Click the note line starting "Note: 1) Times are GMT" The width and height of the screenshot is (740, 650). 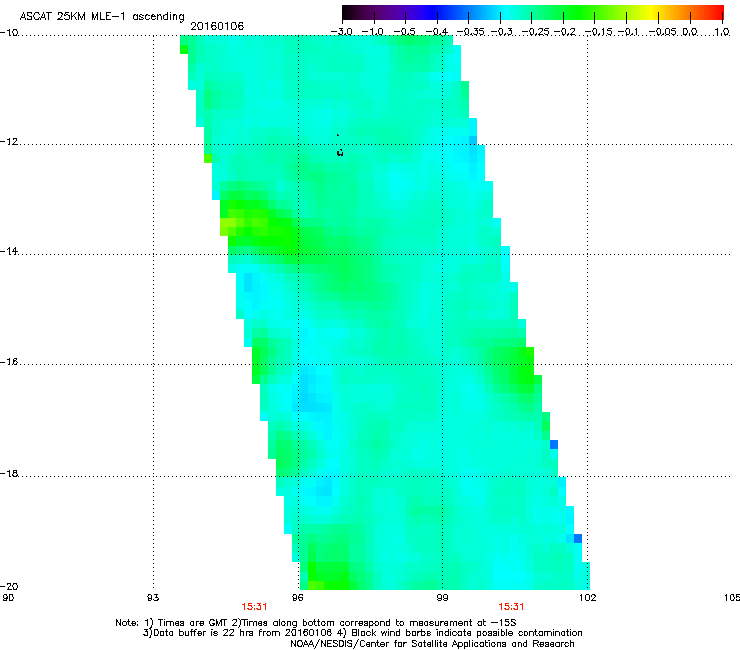[x=316, y=623]
